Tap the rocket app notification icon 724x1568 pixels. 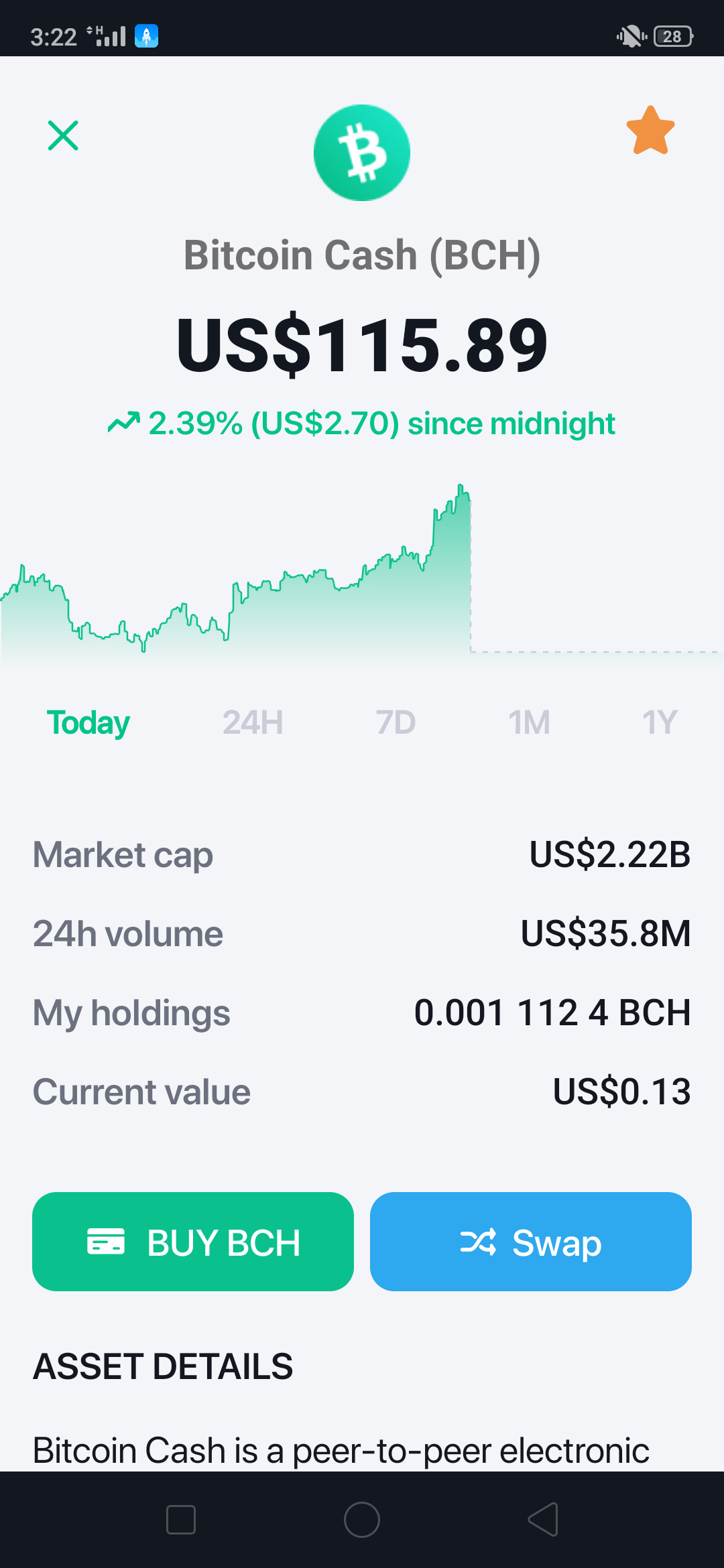click(146, 36)
